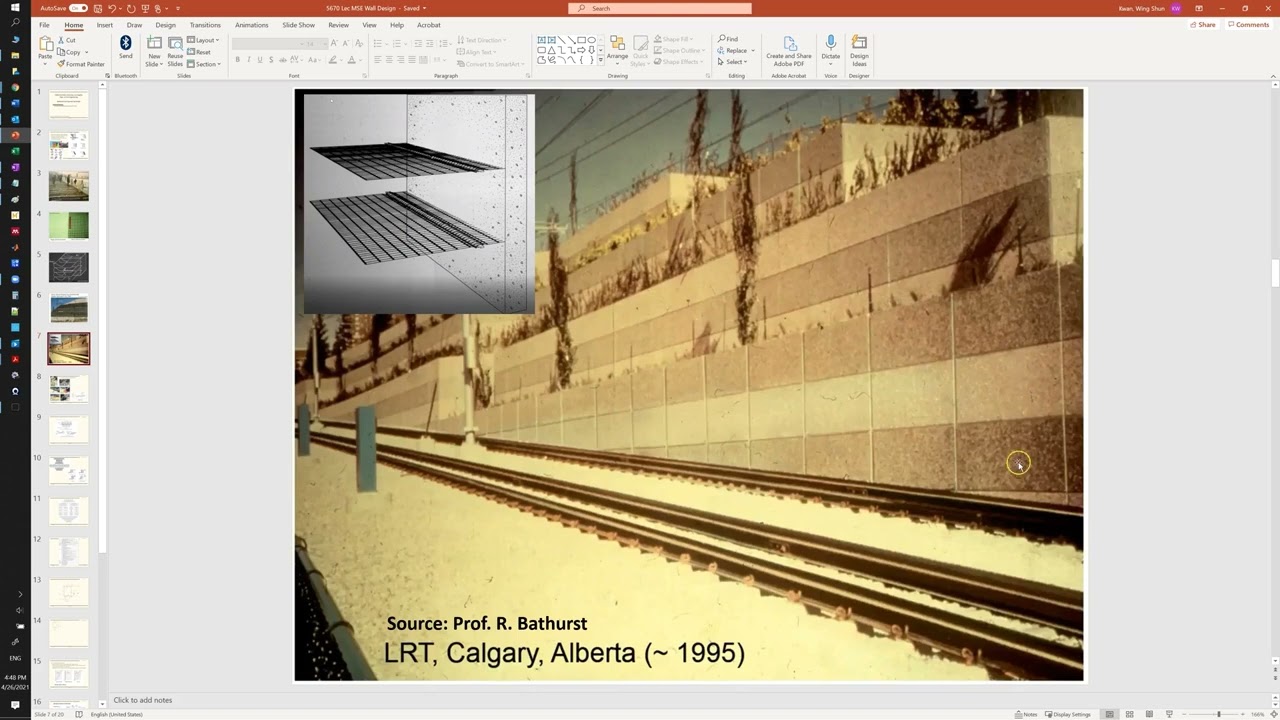Click the Save icon in title bar
The image size is (1280, 720).
click(97, 8)
